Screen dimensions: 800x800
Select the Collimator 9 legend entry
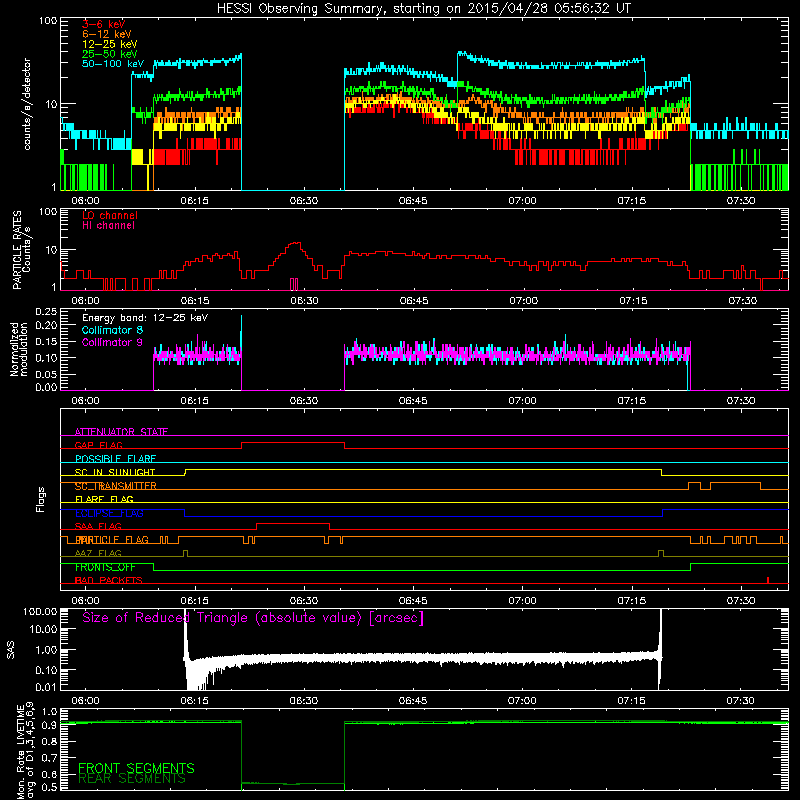click(112, 342)
